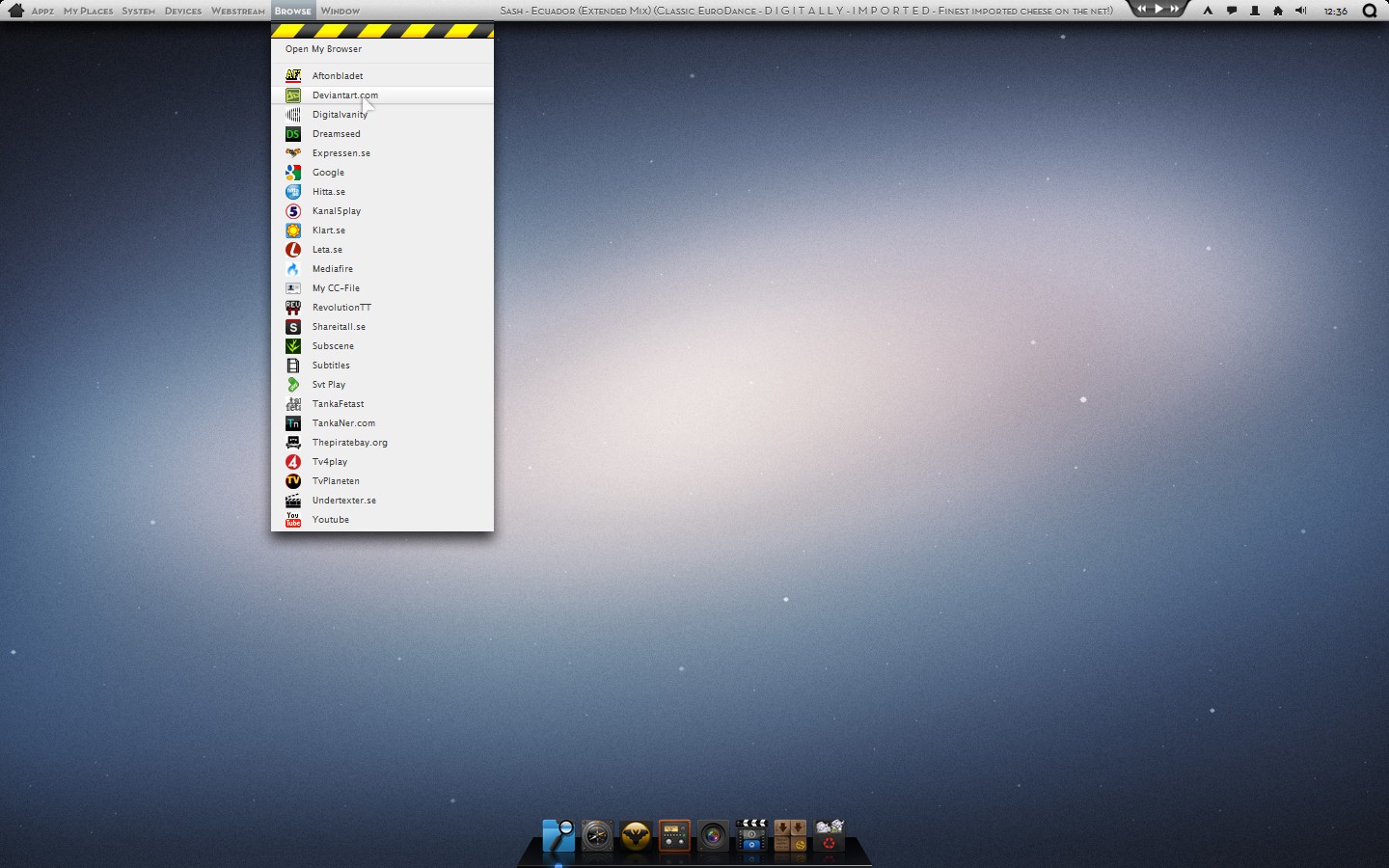Click the Mediafire flame icon
1389x868 pixels.
point(293,269)
